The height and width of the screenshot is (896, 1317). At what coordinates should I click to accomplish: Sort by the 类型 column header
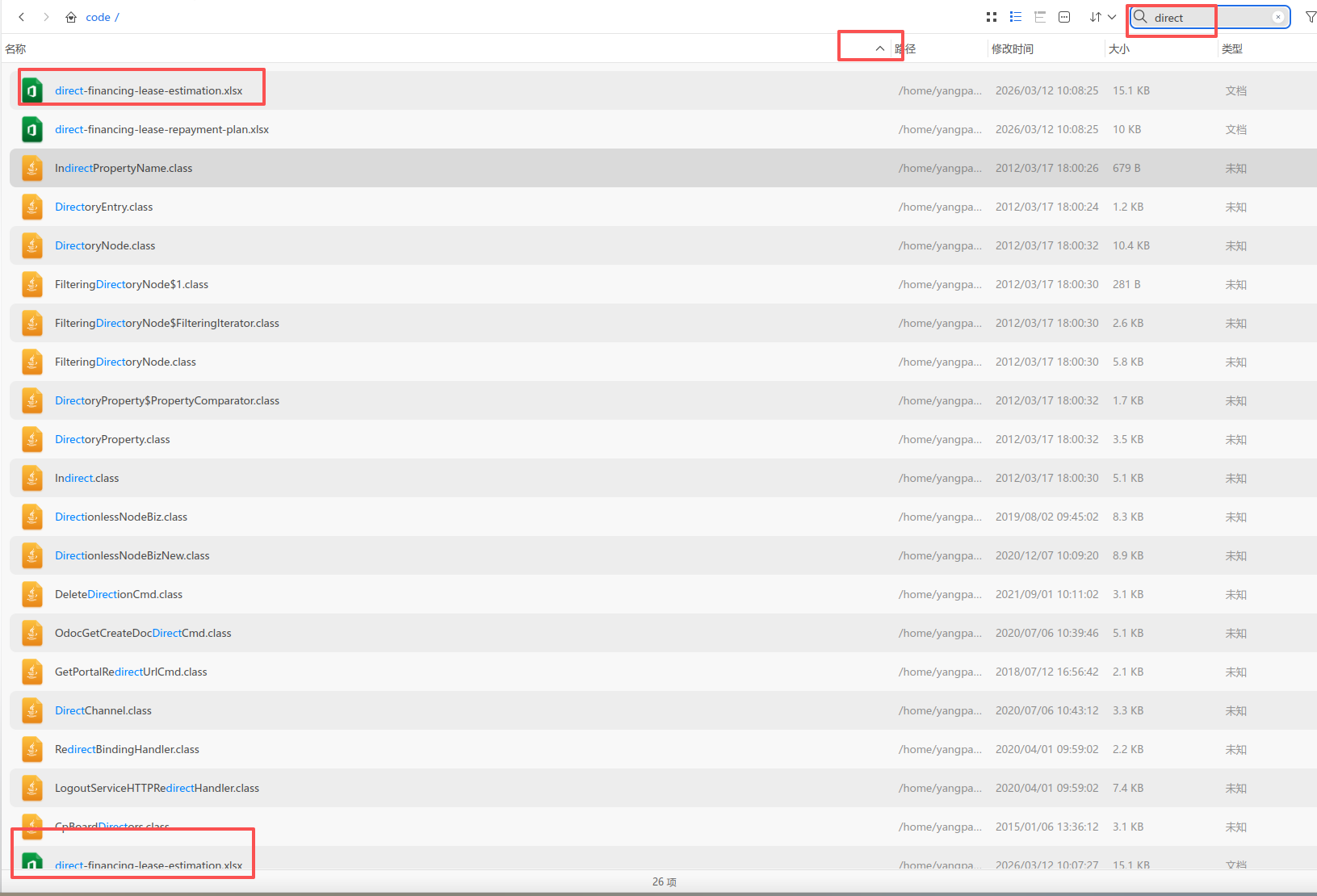[x=1232, y=49]
